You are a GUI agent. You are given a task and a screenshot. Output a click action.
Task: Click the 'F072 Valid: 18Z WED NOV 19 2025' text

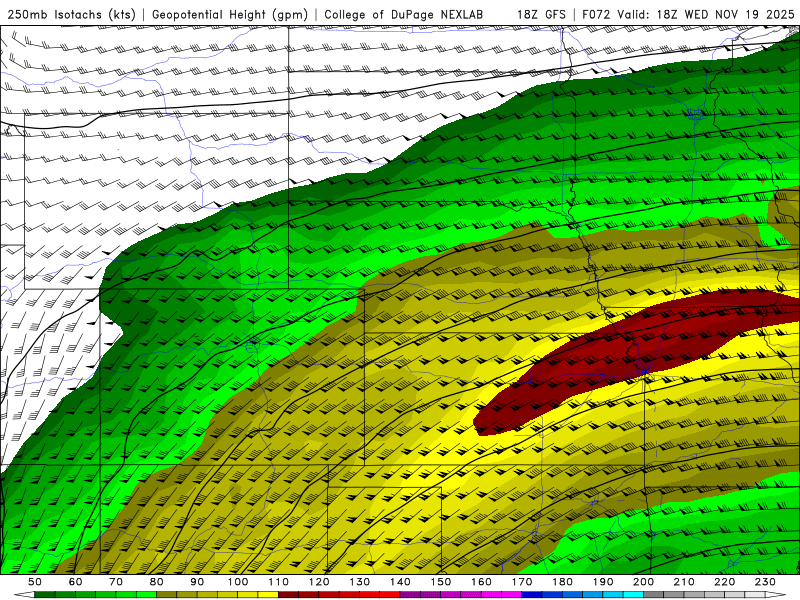(688, 15)
